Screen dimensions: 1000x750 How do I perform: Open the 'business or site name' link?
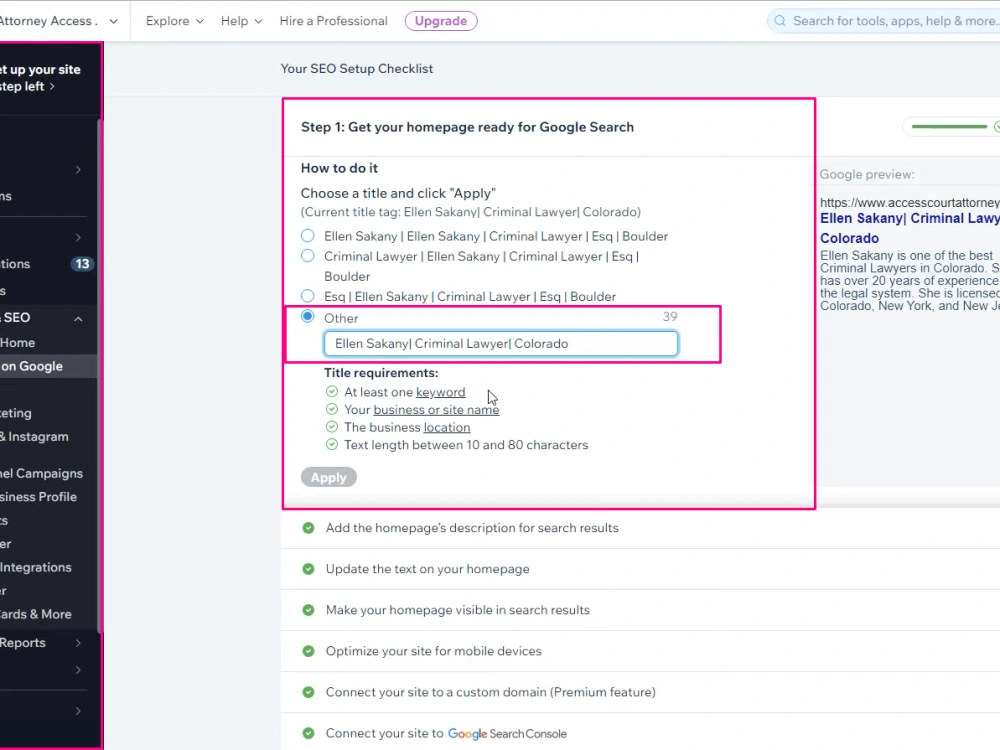point(436,410)
